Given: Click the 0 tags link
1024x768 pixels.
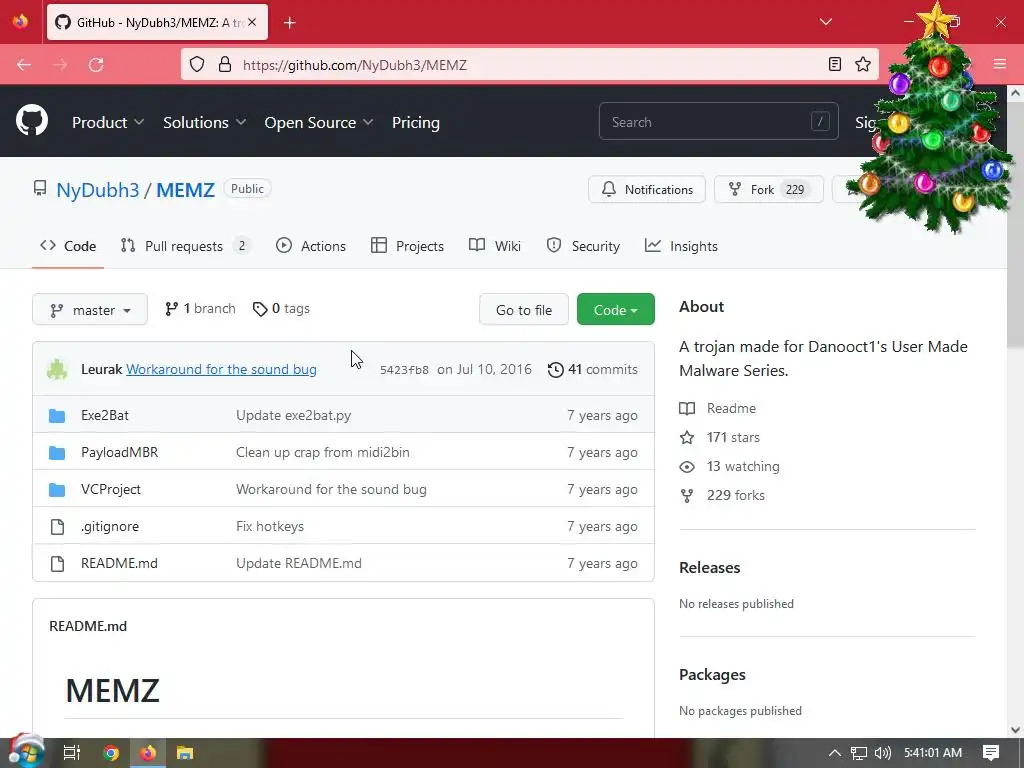Looking at the screenshot, I should pyautogui.click(x=281, y=309).
